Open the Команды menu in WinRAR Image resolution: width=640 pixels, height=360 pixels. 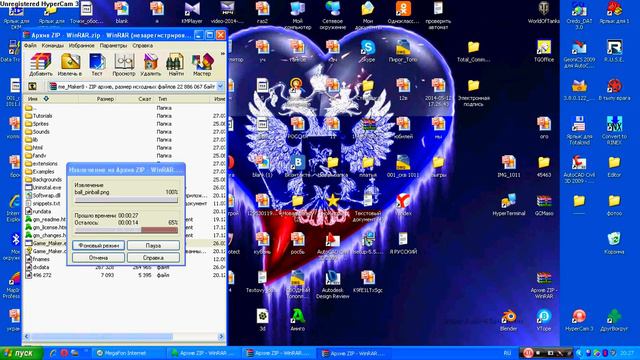tap(53, 45)
